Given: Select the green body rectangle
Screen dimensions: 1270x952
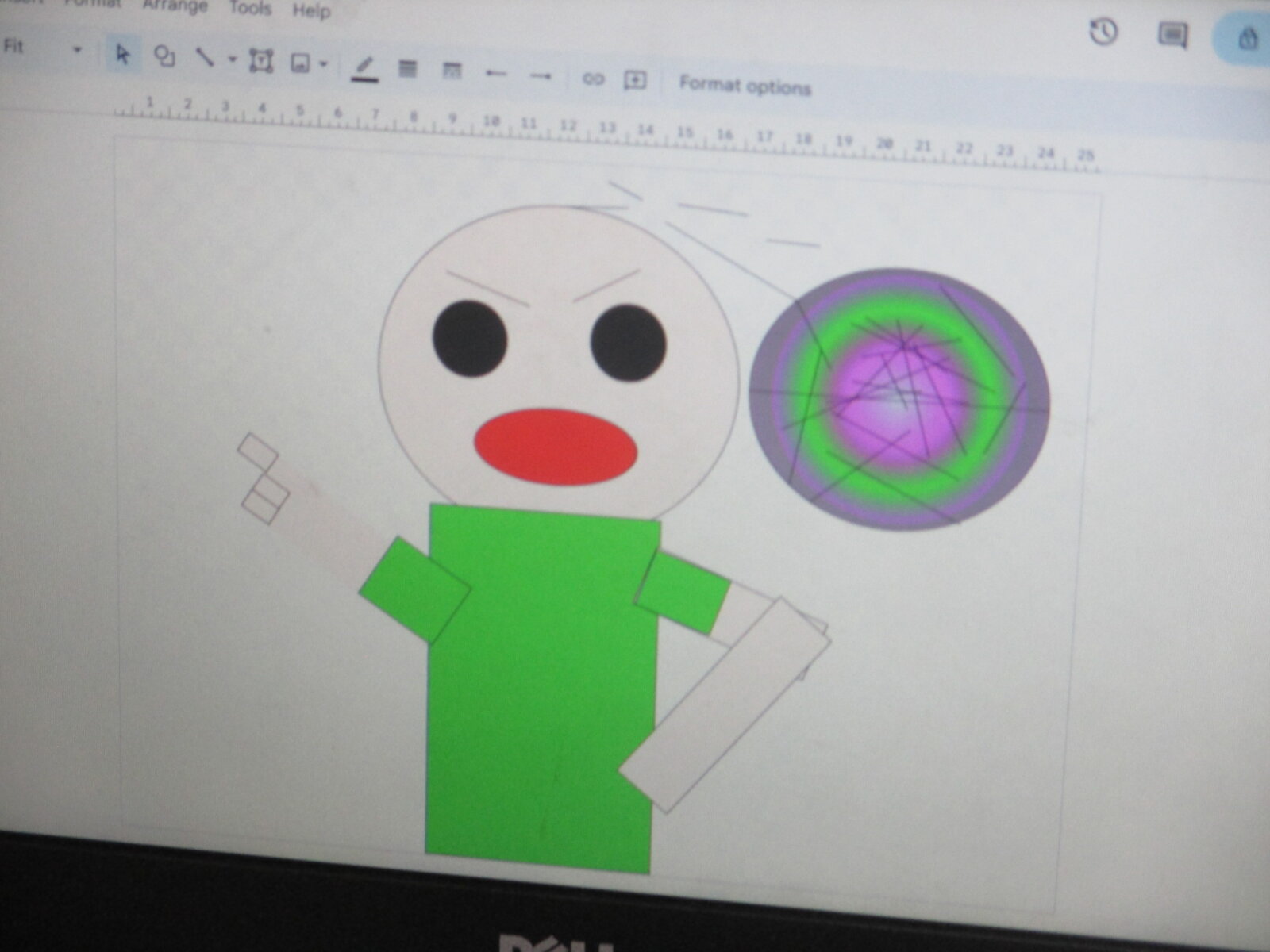Looking at the screenshot, I should point(542,689).
